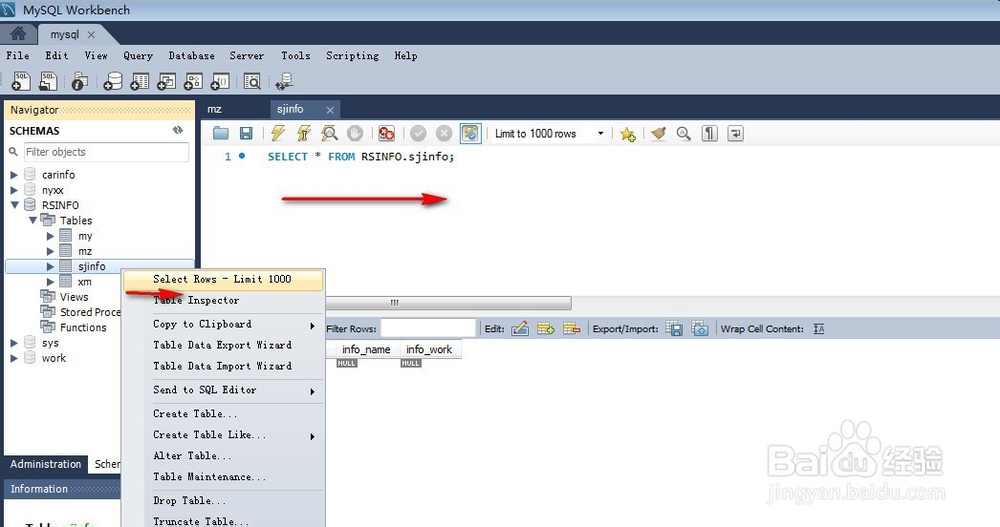The image size is (1000, 527).
Task: Expand the my table node
Action: point(50,235)
